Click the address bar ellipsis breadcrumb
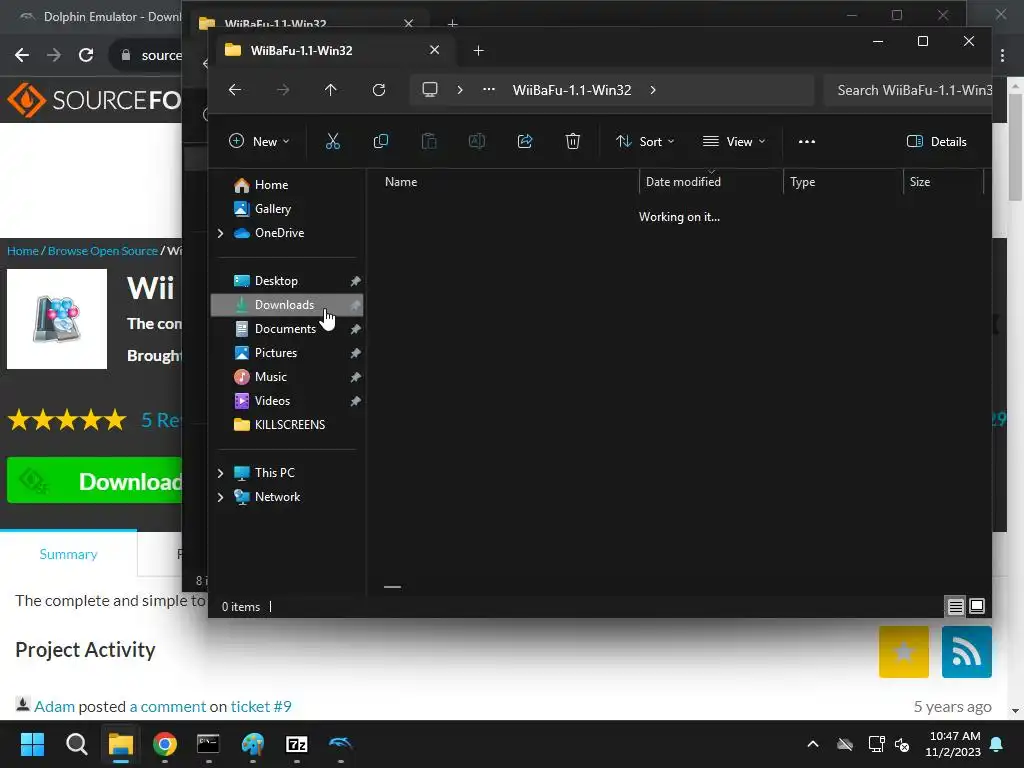This screenshot has height=768, width=1024. (488, 89)
